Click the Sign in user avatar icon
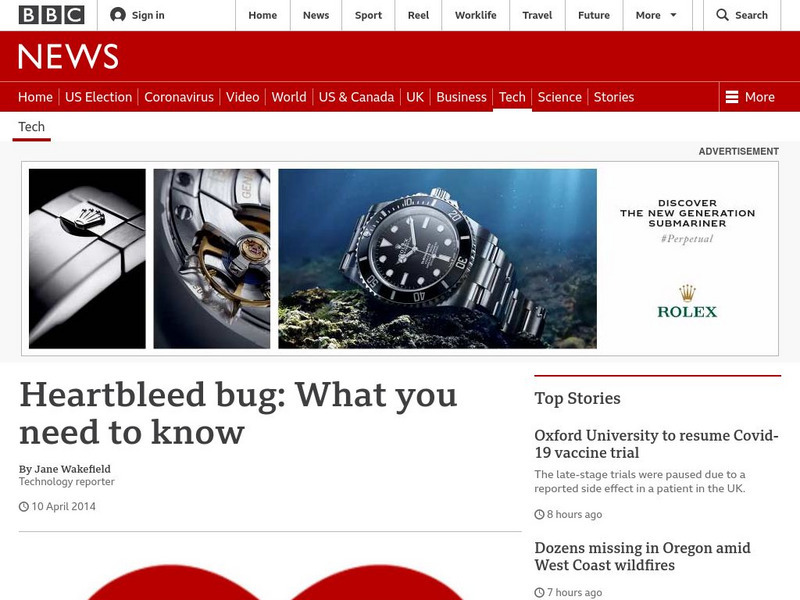This screenshot has width=800, height=600. coord(118,15)
